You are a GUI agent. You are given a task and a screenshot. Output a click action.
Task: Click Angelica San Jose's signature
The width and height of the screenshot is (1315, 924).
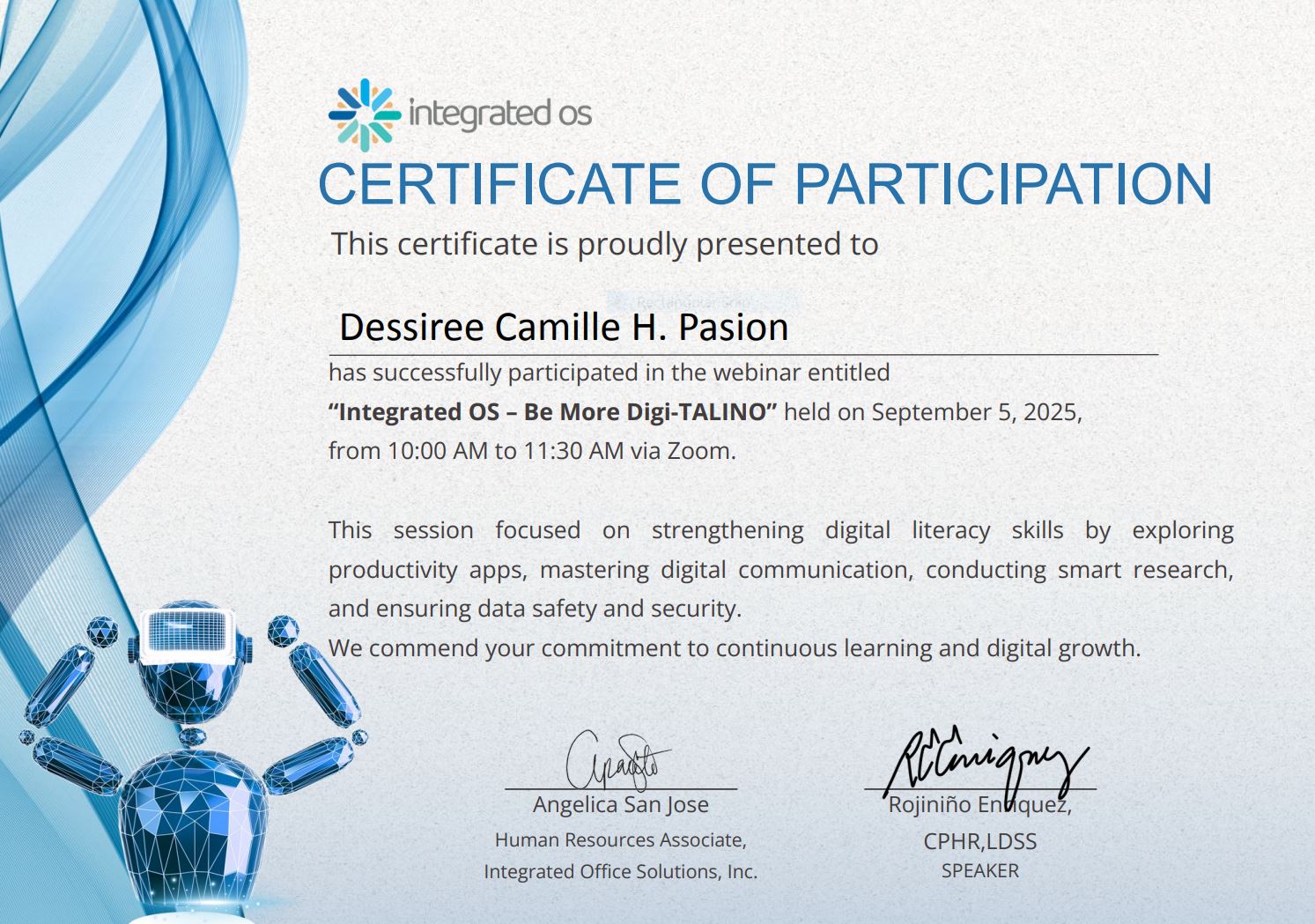[x=617, y=761]
